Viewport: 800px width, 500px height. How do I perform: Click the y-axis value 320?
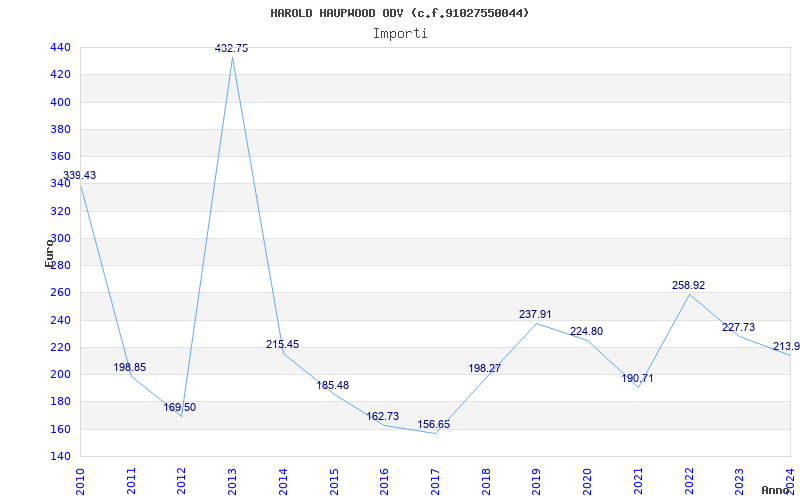click(60, 211)
